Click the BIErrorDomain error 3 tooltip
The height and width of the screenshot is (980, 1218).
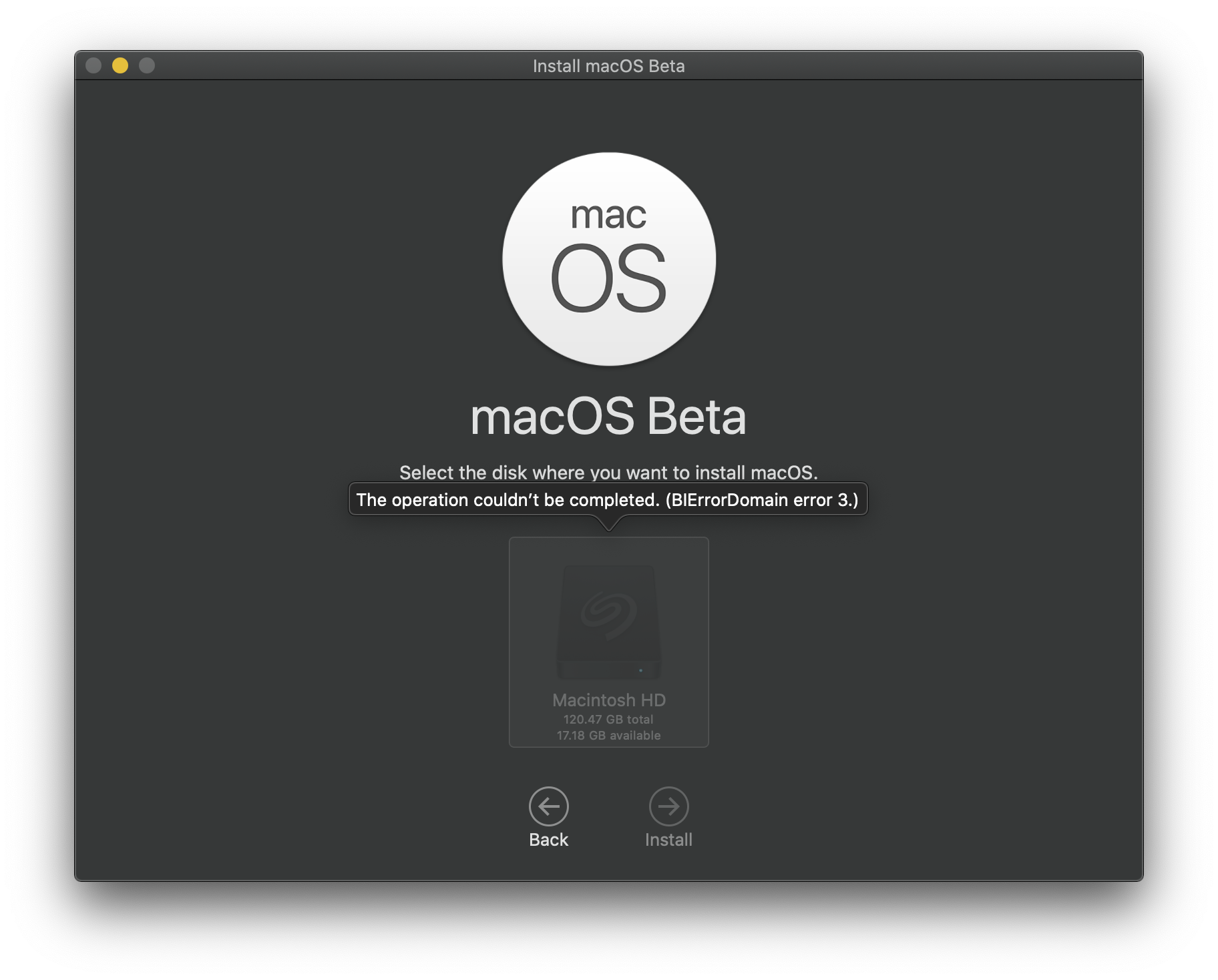608,499
